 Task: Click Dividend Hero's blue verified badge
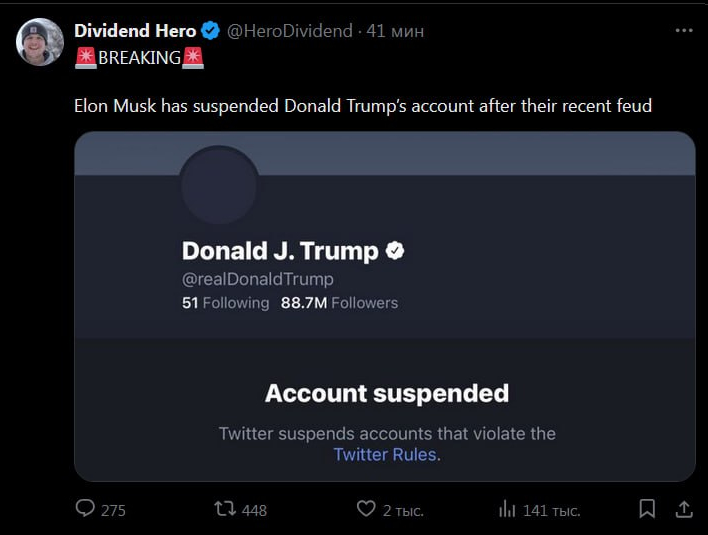coord(211,31)
